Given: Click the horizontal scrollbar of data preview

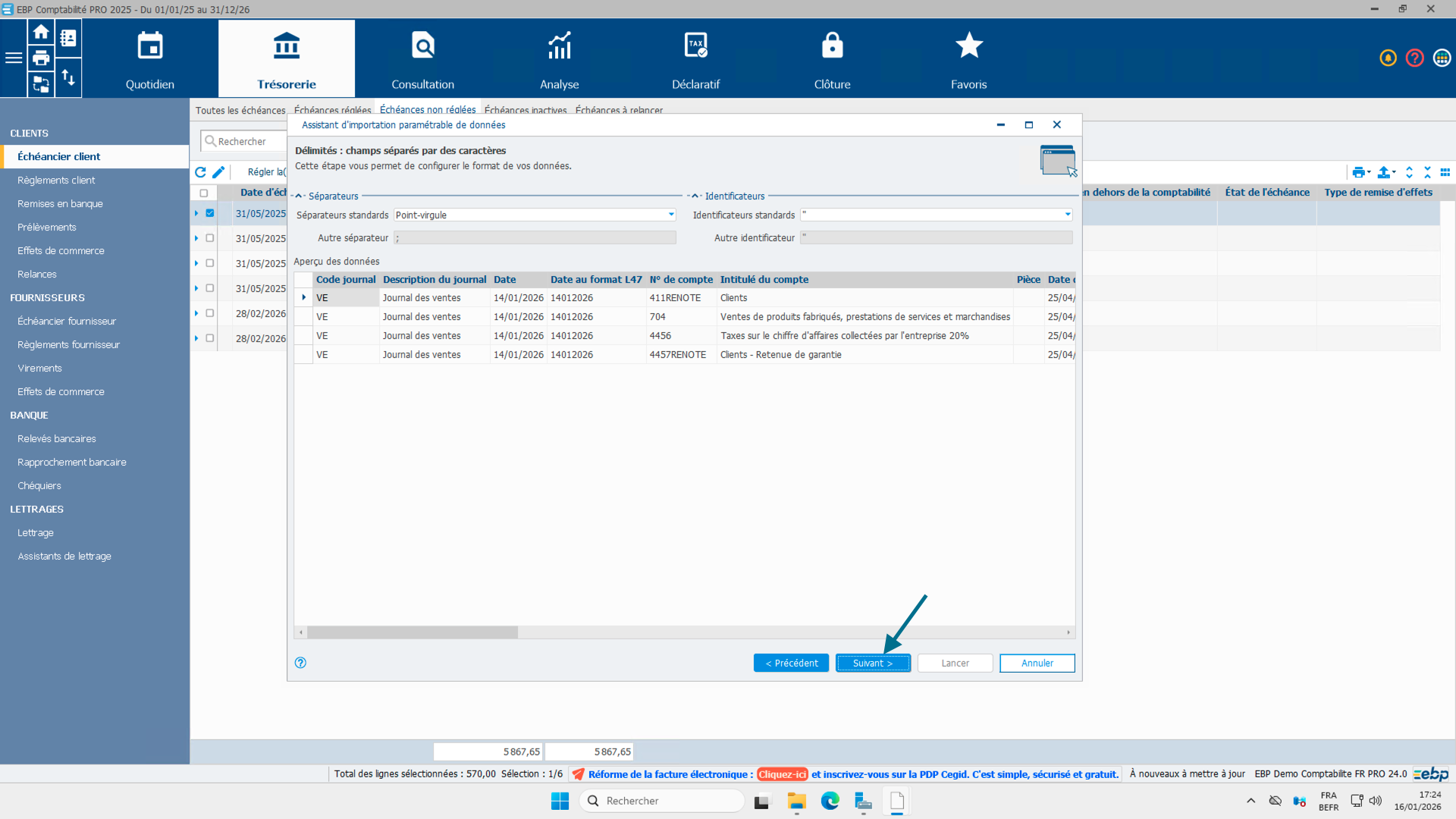Looking at the screenshot, I should point(413,632).
